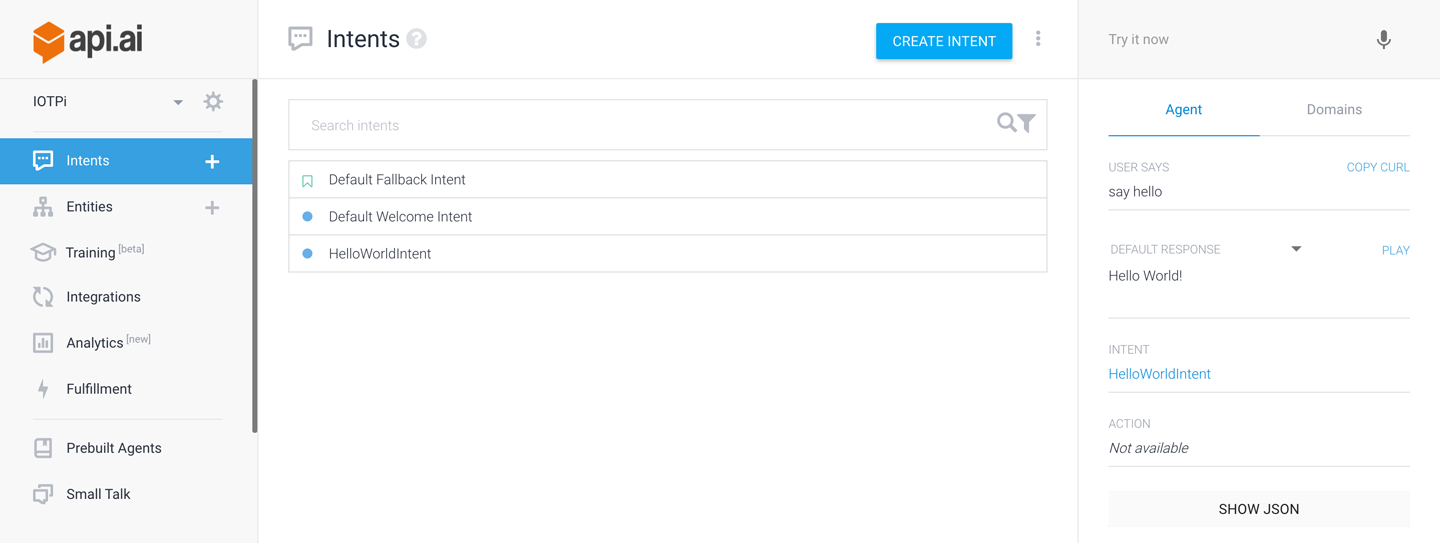Viewport: 1440px width, 543px height.
Task: Add new entity with plus icon
Action: [212, 207]
